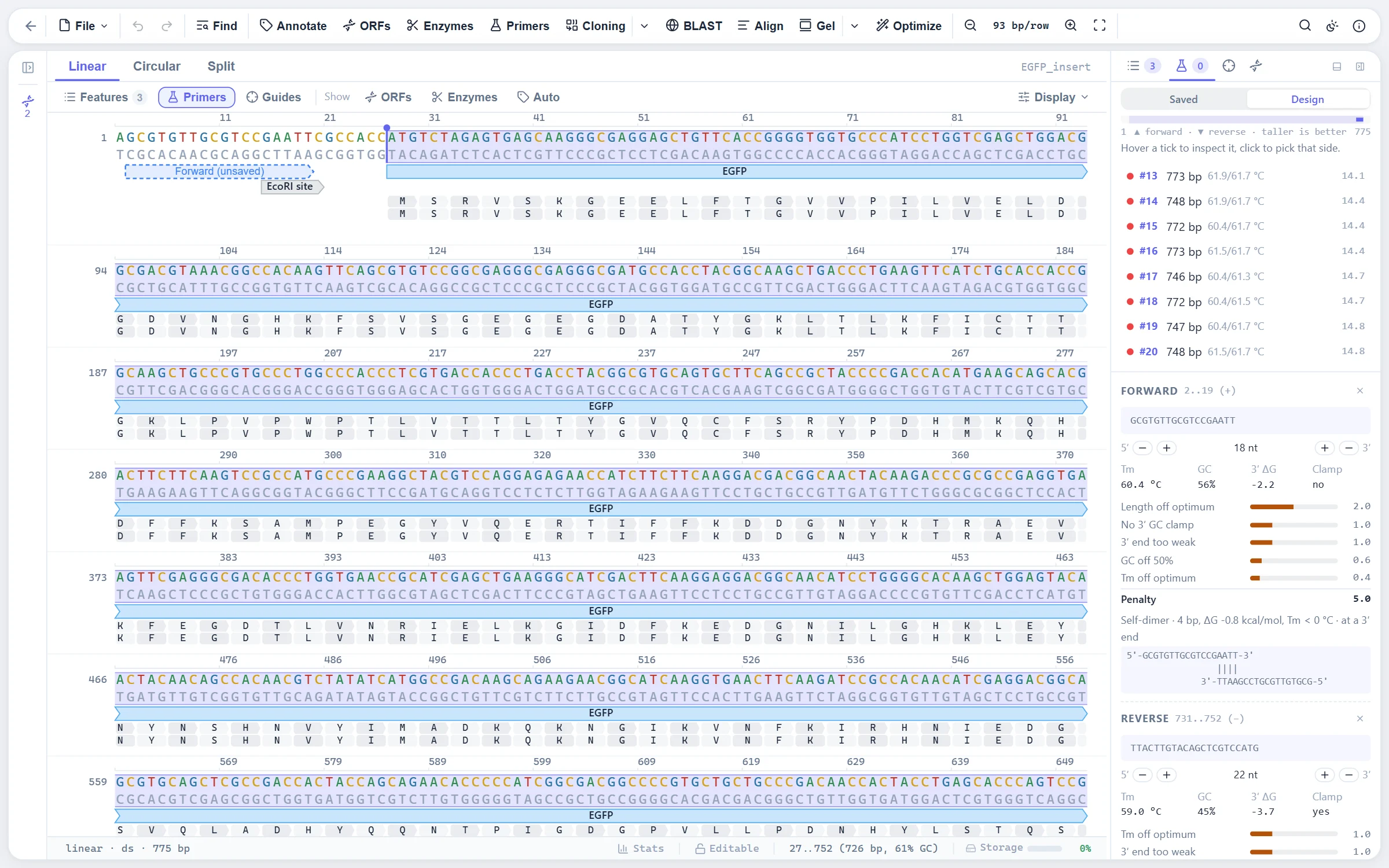Click the redo arrow icon
The width and height of the screenshot is (1389, 868).
click(x=167, y=25)
